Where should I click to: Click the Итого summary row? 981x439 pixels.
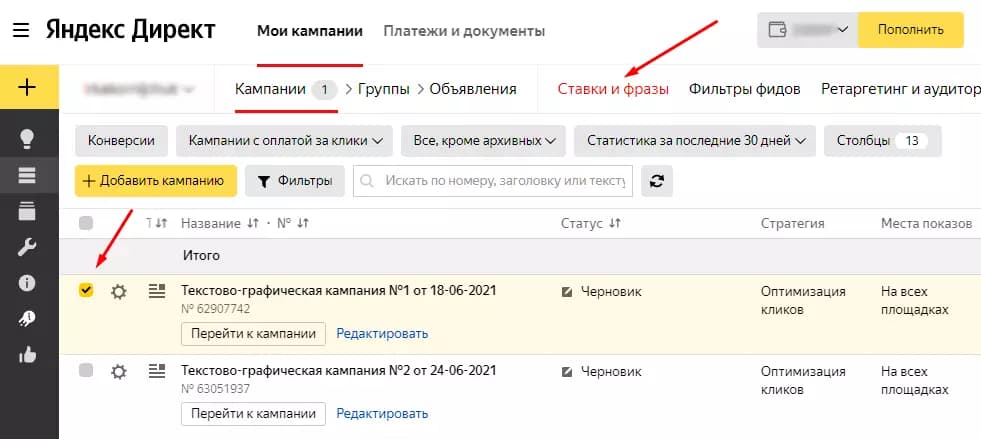pos(520,256)
